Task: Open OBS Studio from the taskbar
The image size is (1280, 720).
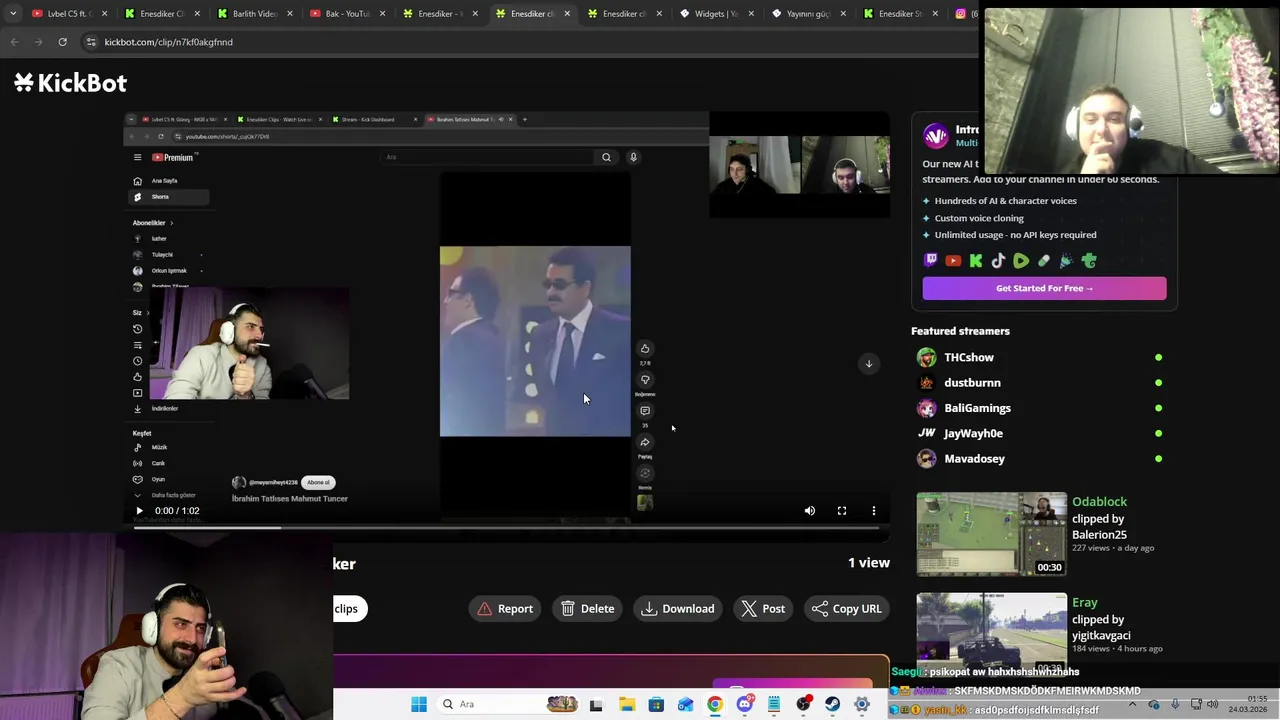Action: pos(803,704)
